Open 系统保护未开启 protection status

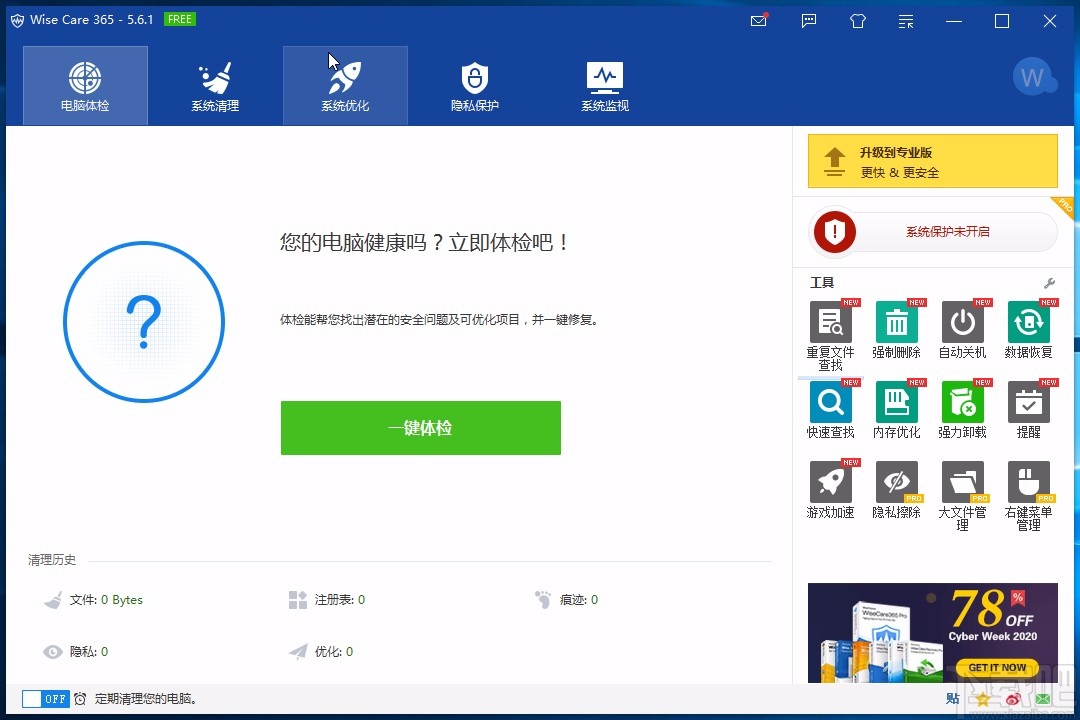(x=935, y=232)
